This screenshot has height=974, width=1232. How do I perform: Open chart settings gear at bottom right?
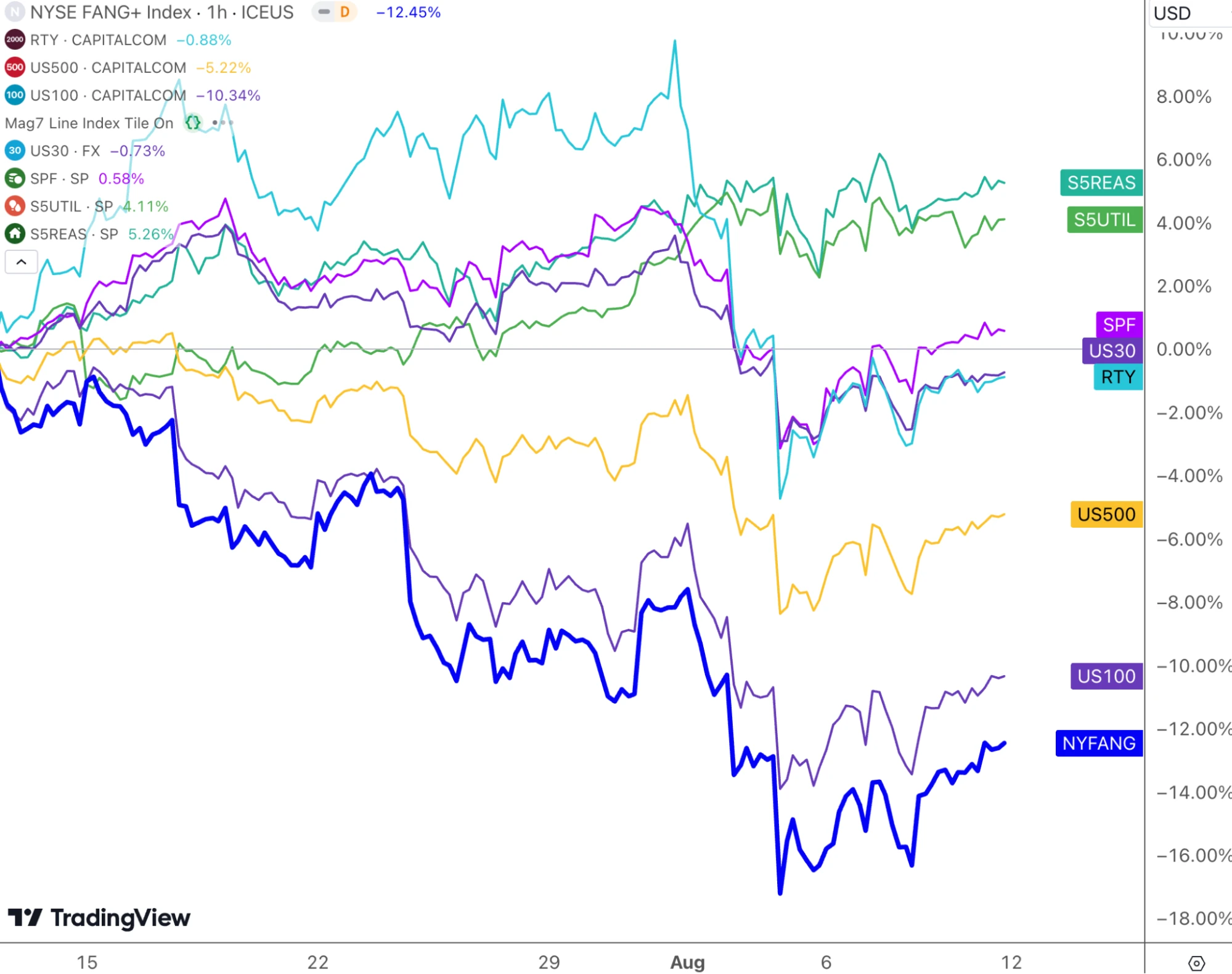pos(1196,963)
